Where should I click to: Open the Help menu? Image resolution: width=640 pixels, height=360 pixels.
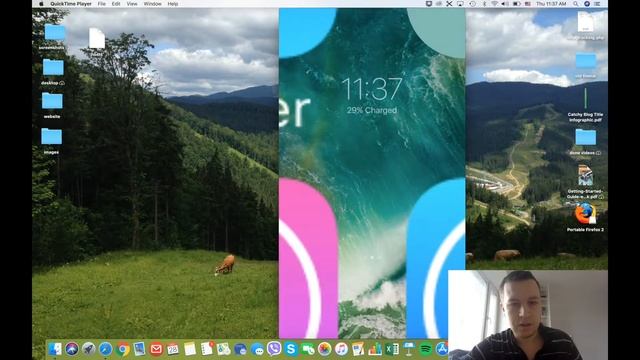[173, 4]
